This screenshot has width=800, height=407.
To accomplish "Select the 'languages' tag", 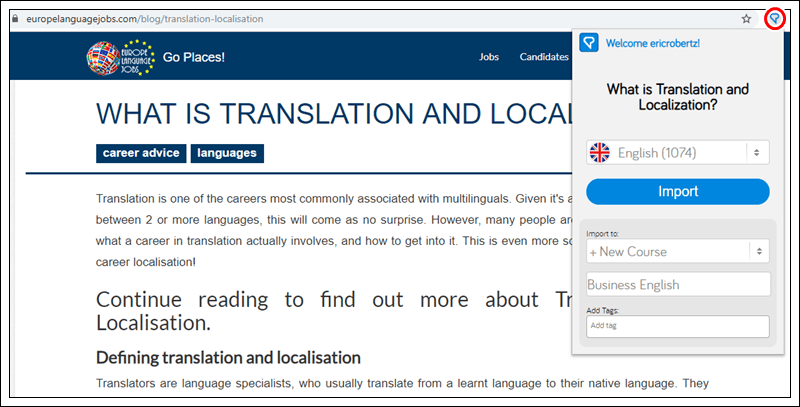I will click(226, 153).
